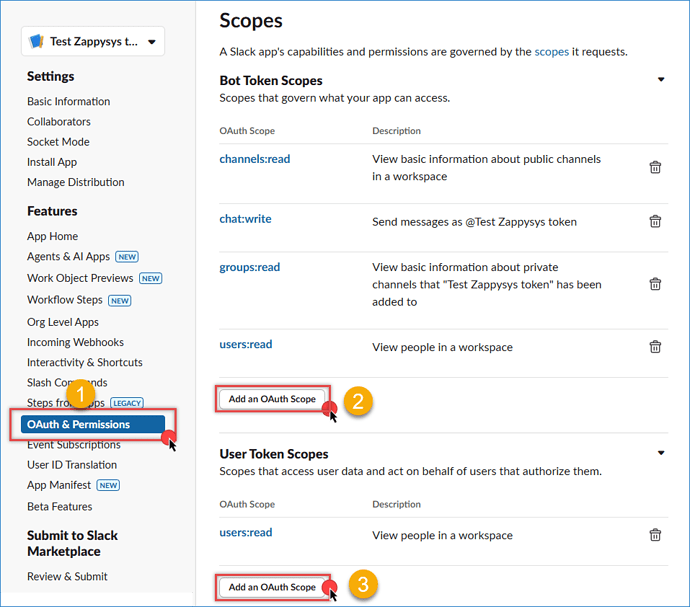Viewport: 690px width, 607px height.
Task: Open Event Subscriptions
Action: coord(73,445)
